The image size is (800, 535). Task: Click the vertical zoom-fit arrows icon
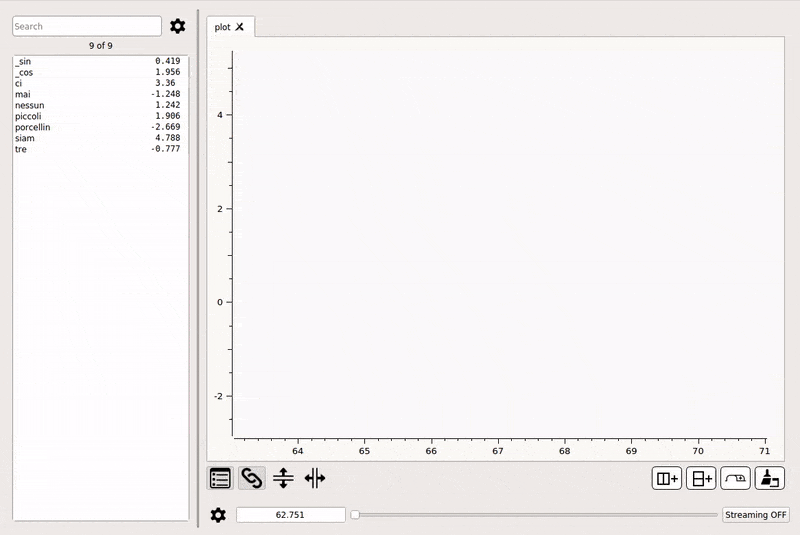pos(283,478)
